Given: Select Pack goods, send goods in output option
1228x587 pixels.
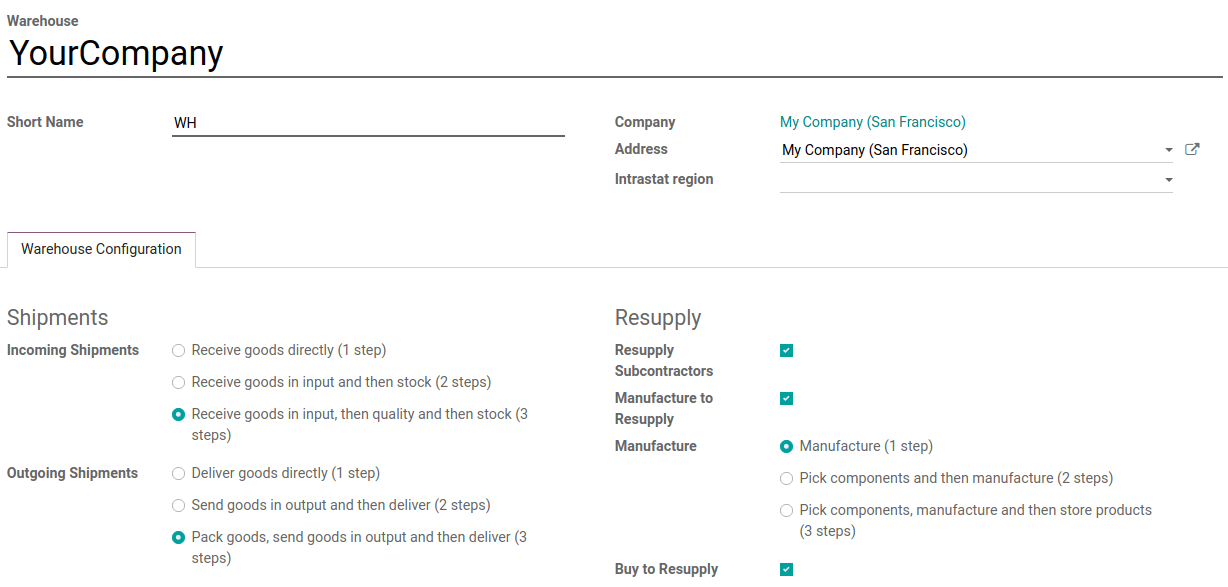Looking at the screenshot, I should click(x=178, y=537).
